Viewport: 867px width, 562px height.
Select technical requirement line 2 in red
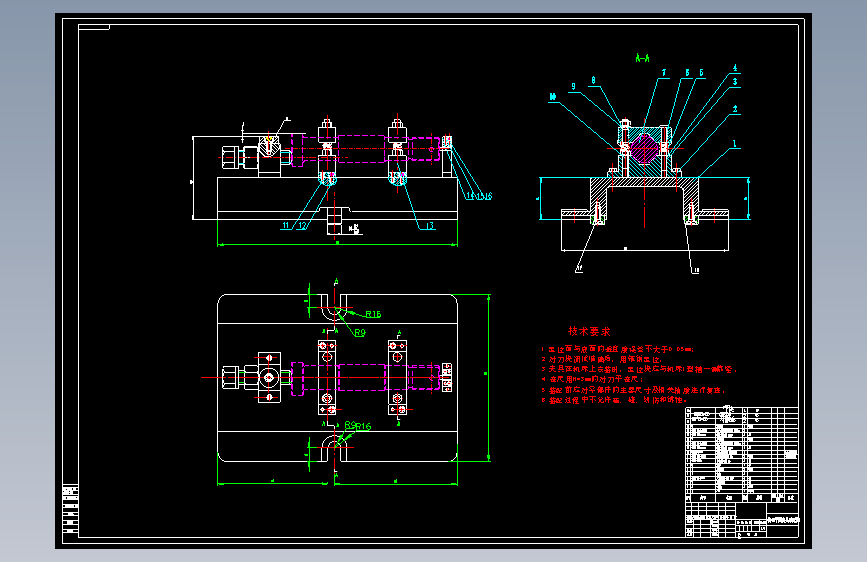pyautogui.click(x=602, y=359)
